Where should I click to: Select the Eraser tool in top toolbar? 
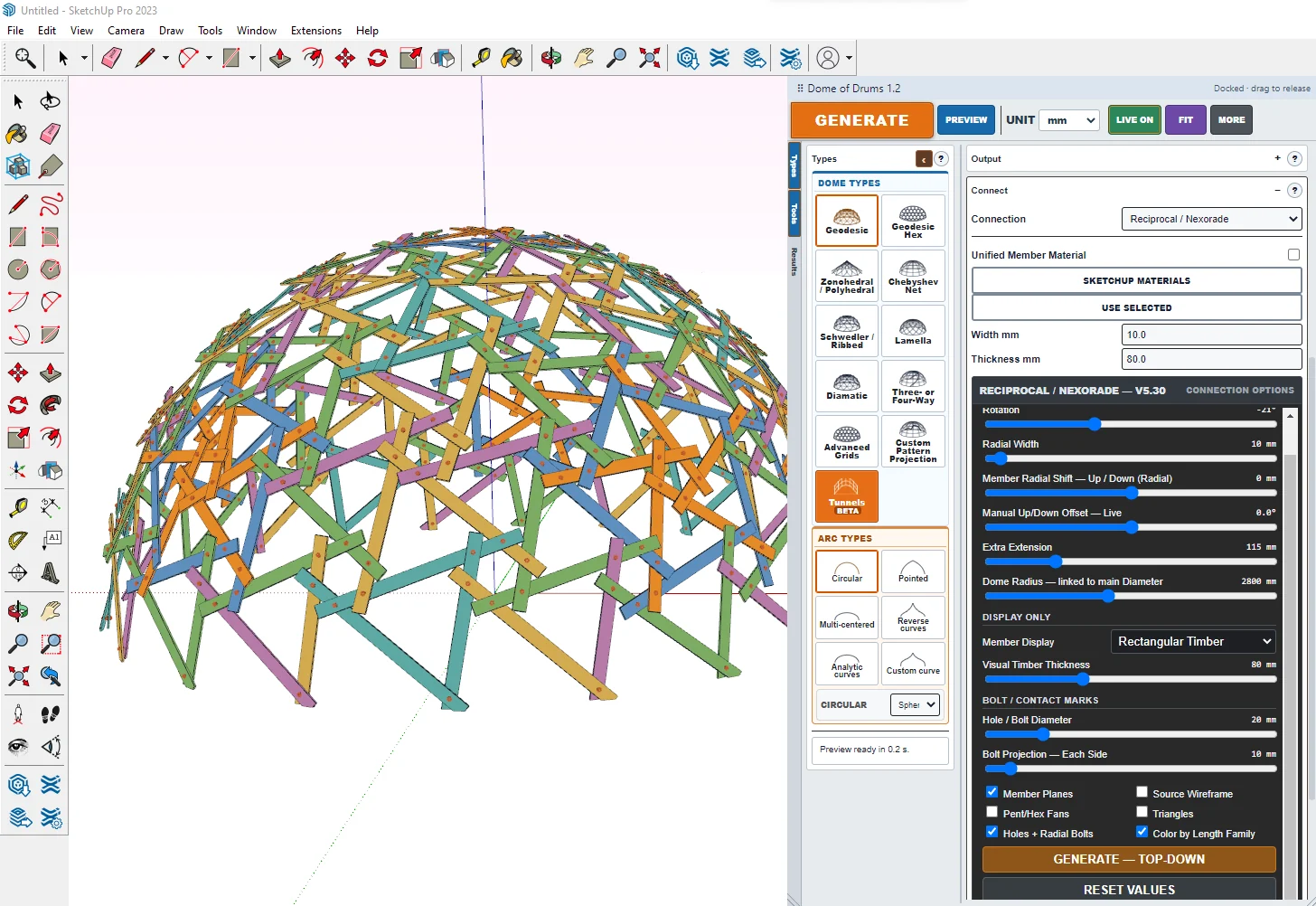(111, 58)
